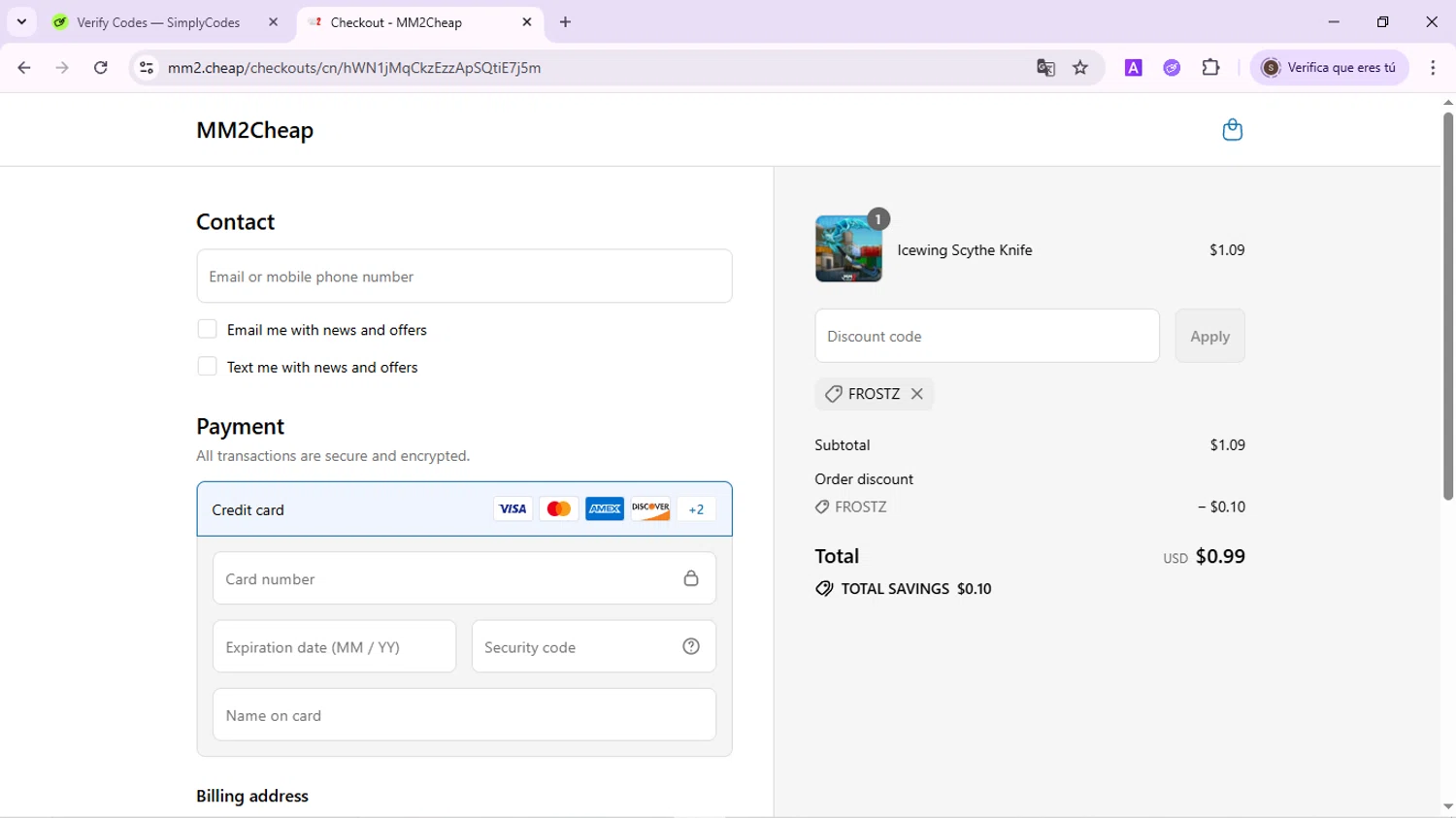Click the Apply discount button
The height and width of the screenshot is (818, 1456).
1209,336
